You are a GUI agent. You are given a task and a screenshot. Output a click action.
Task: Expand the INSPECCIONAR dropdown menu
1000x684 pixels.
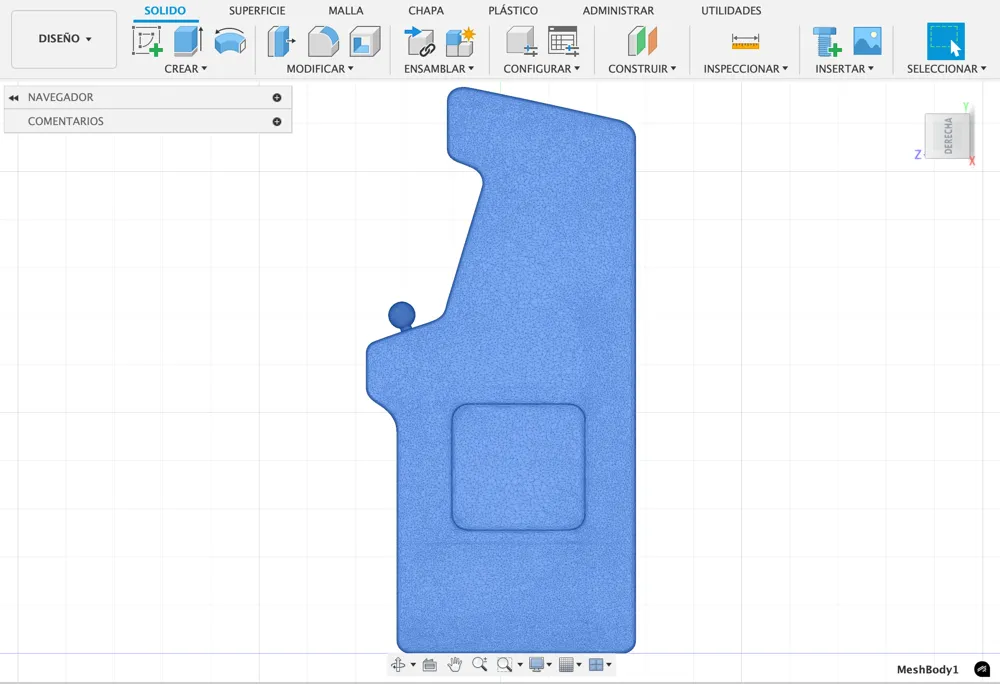tap(745, 69)
